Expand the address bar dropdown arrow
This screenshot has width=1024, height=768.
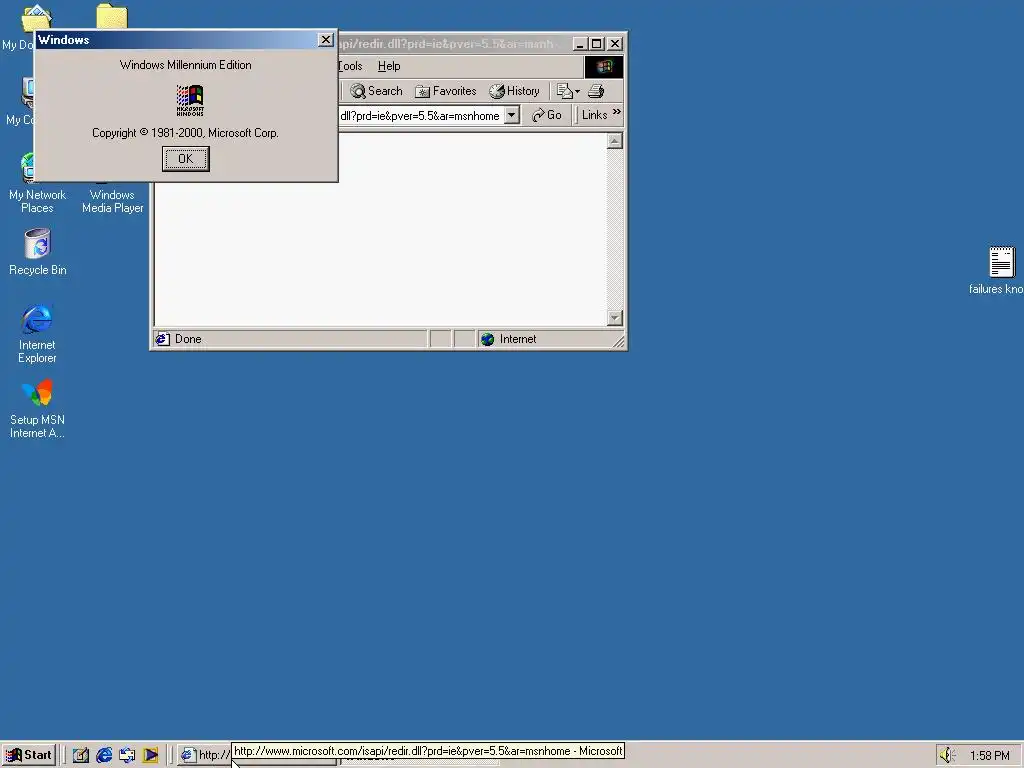tap(512, 116)
